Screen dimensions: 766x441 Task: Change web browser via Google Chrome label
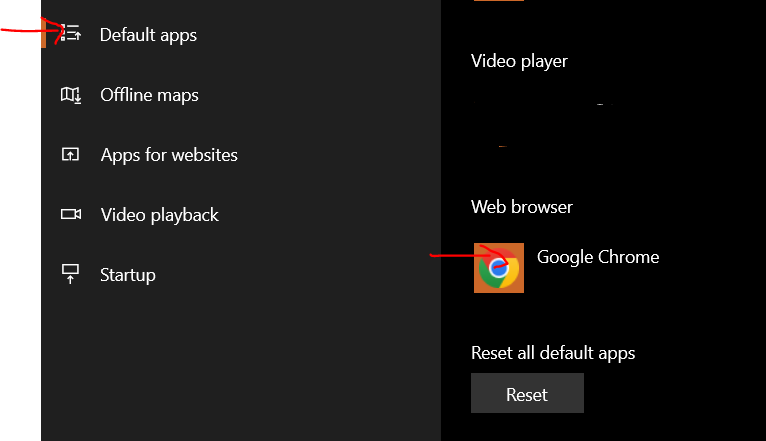point(598,257)
